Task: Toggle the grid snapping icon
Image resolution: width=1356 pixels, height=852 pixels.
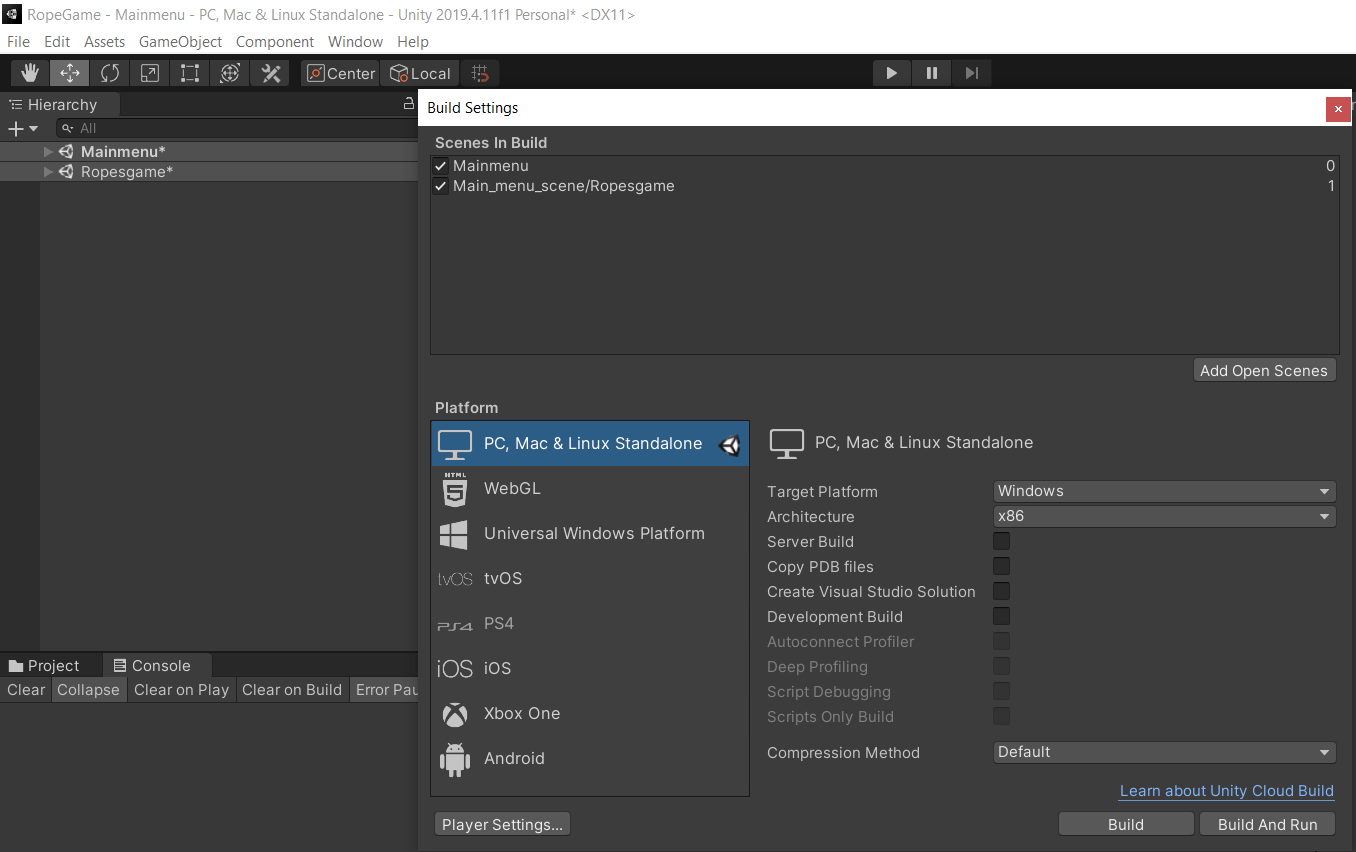Action: (x=480, y=73)
